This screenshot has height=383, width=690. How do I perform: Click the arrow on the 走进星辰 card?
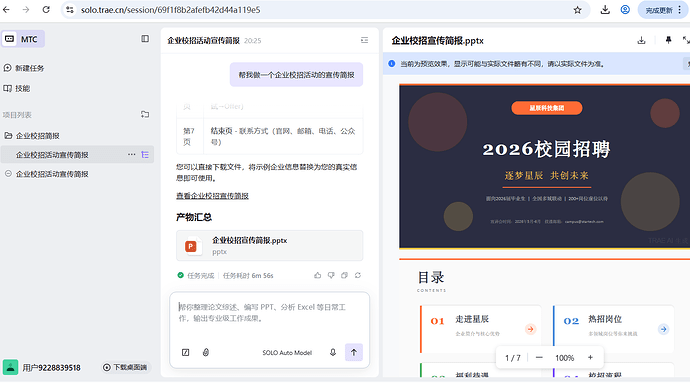click(530, 329)
